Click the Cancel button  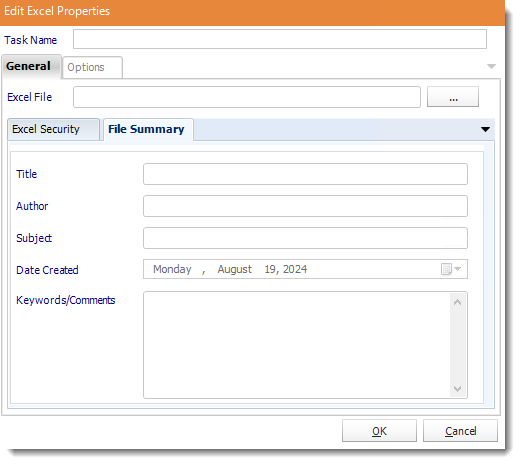click(x=460, y=431)
